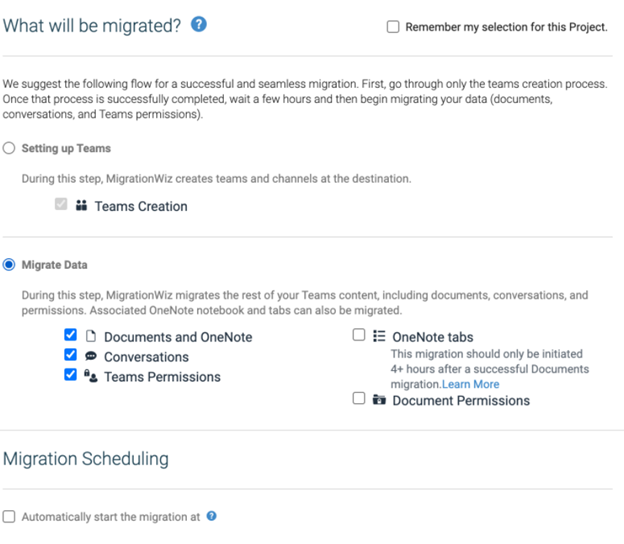Uncheck the Teams Permissions checkbox
Screen dimensions: 624x544
[70, 376]
